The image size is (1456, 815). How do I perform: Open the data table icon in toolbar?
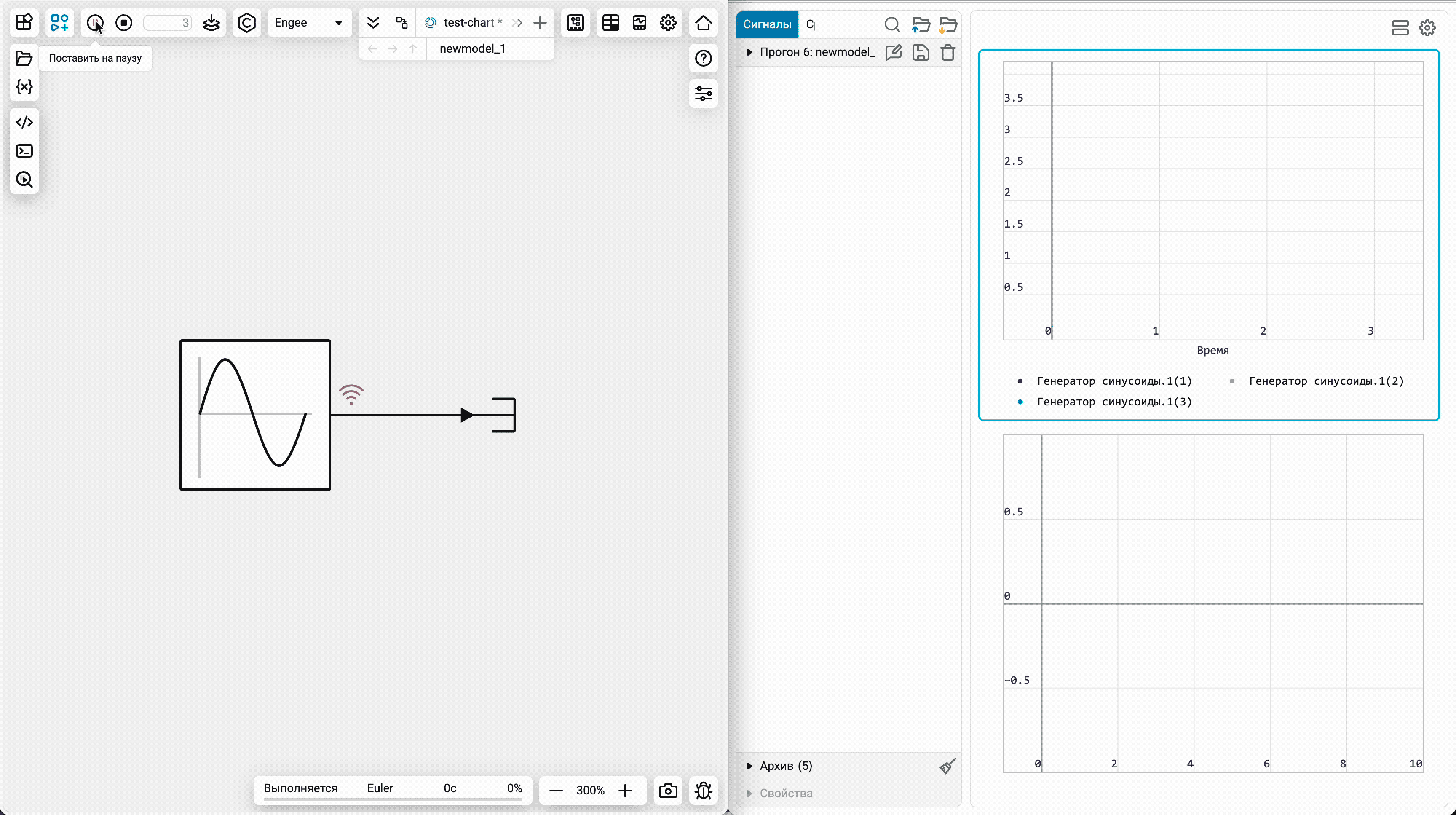click(x=611, y=23)
